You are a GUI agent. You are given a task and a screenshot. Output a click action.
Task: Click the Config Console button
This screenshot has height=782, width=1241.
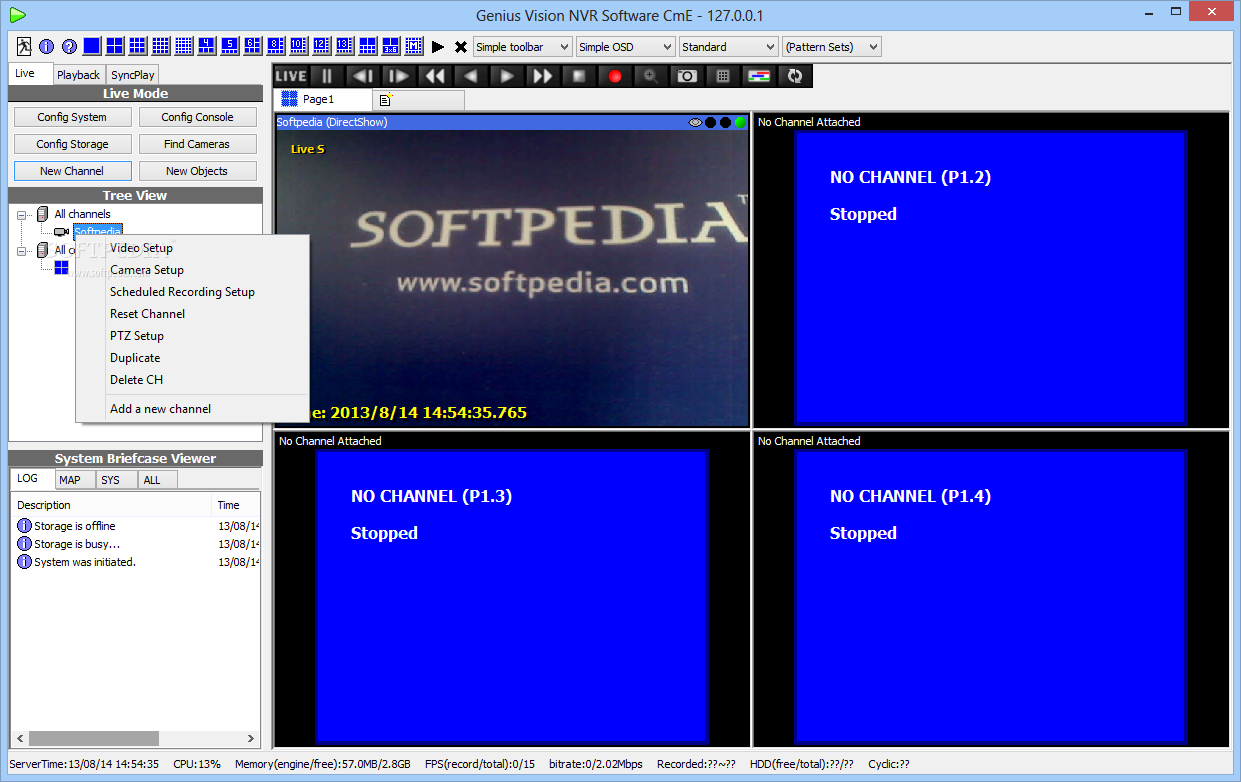(x=198, y=117)
